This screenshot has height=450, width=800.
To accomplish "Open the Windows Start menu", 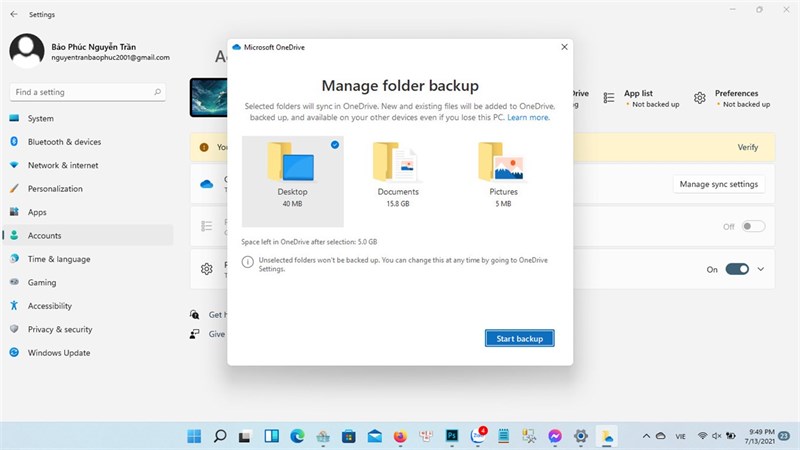I will 194,436.
